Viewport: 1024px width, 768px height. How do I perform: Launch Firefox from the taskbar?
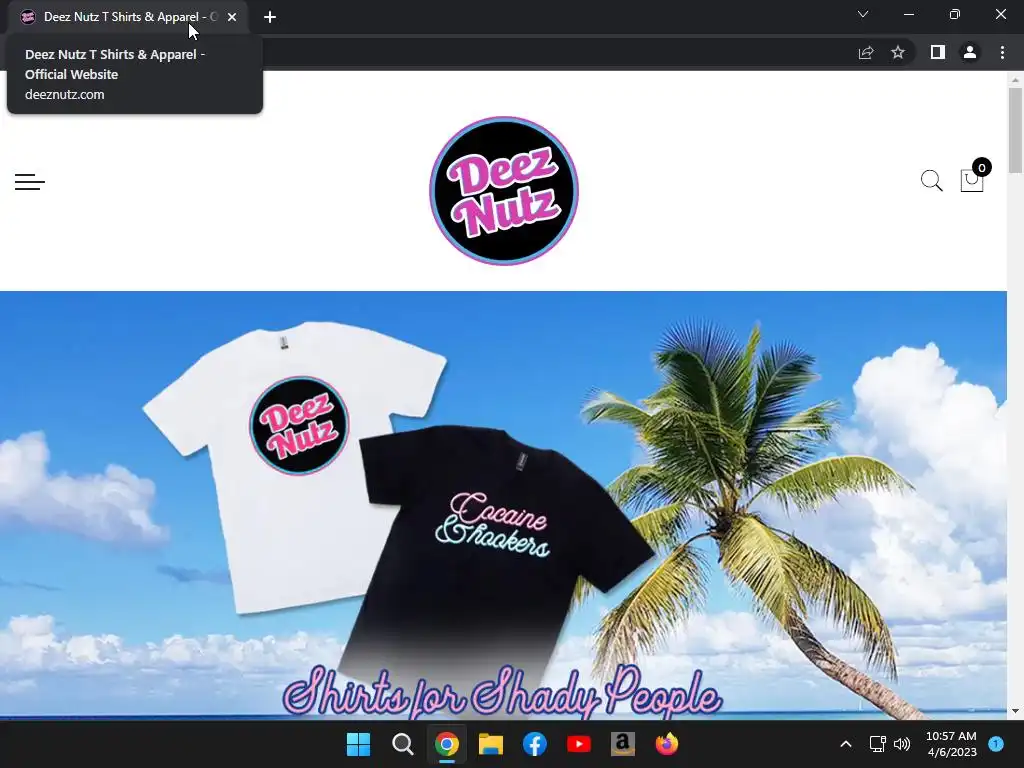pyautogui.click(x=667, y=744)
